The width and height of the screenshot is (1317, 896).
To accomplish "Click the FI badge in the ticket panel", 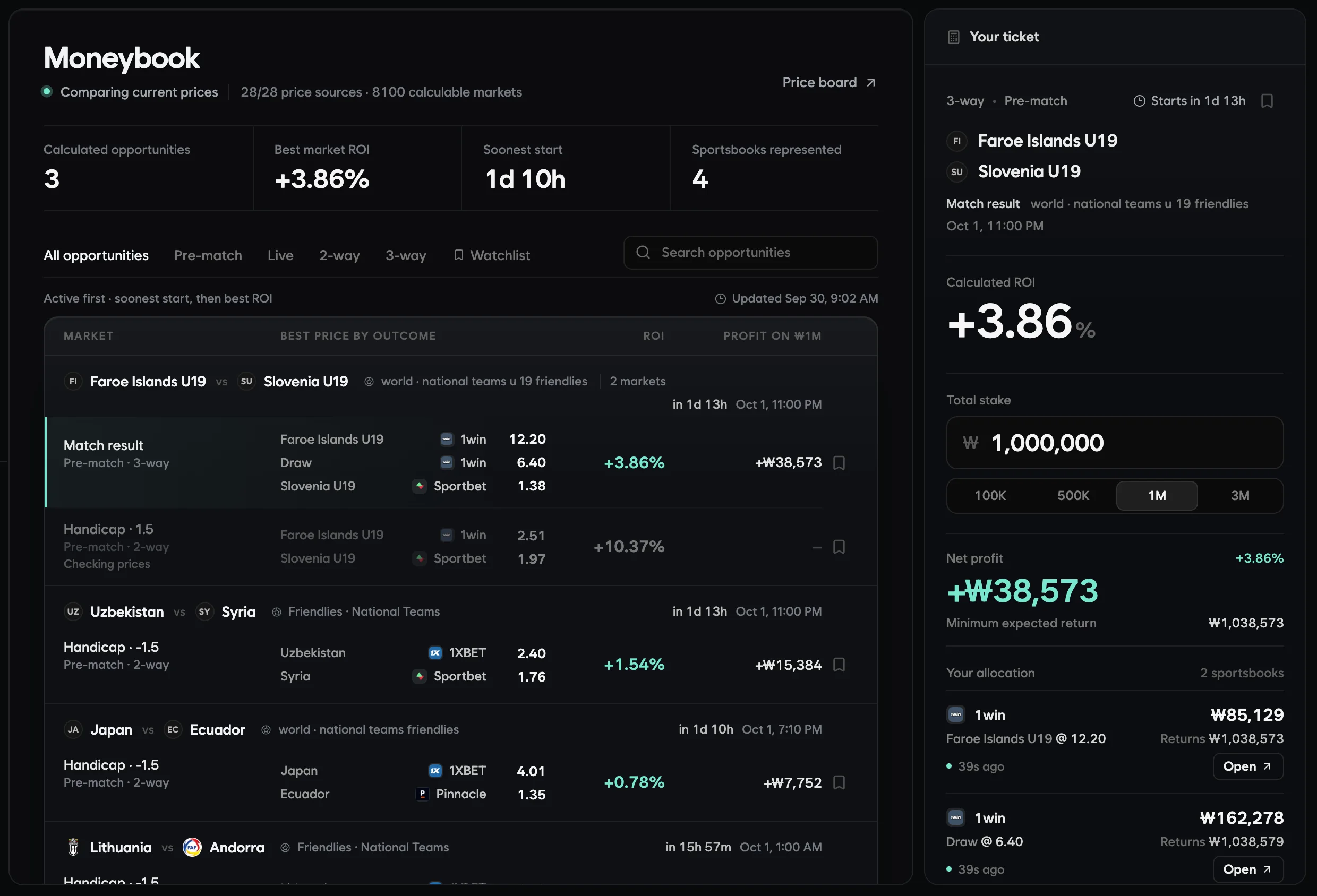I will click(956, 141).
